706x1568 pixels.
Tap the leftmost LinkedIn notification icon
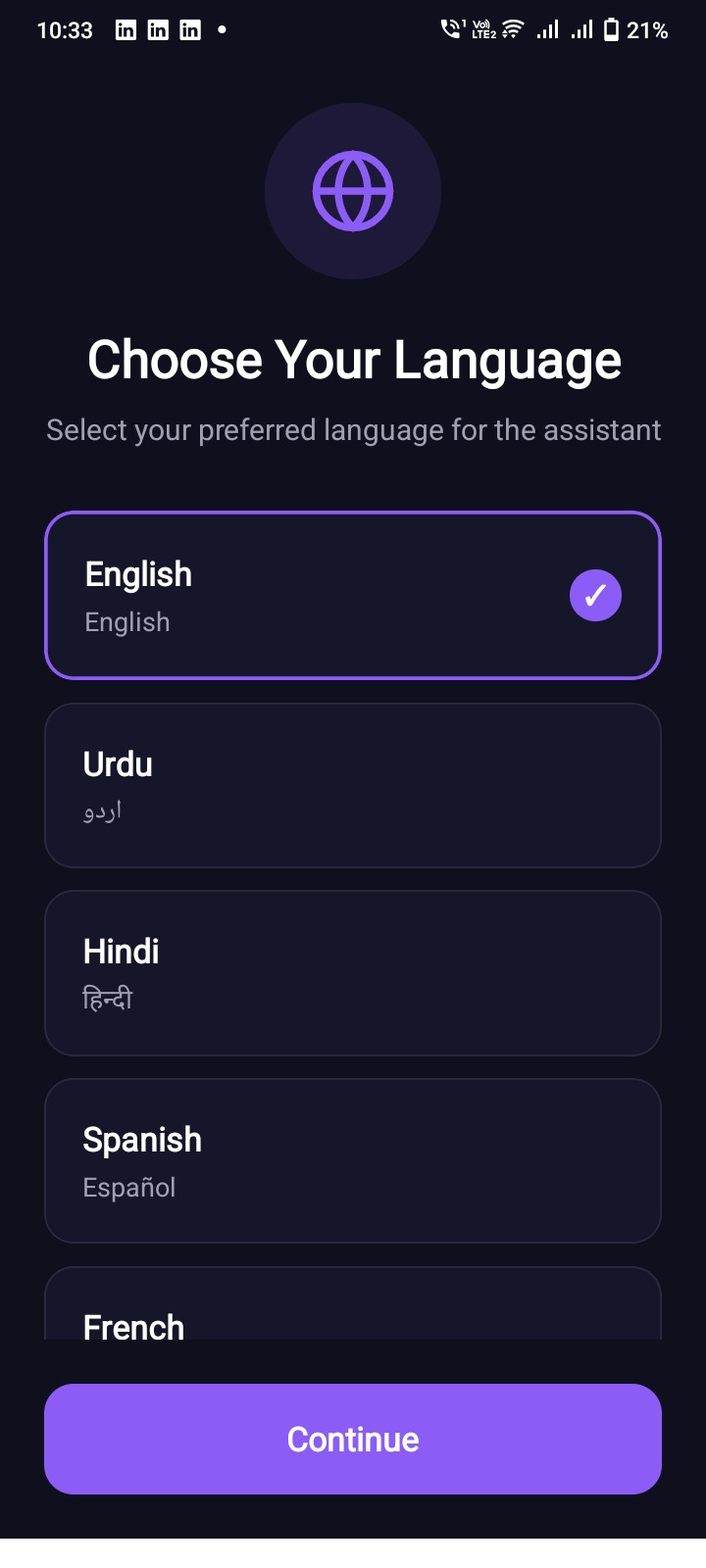[x=126, y=30]
